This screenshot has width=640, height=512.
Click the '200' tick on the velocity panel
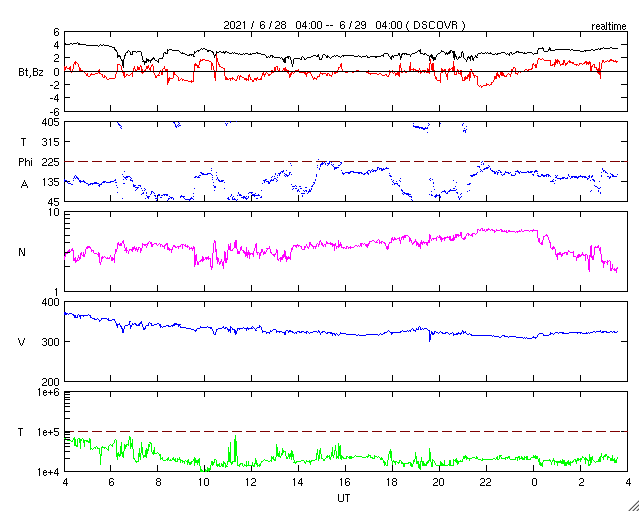[52, 382]
